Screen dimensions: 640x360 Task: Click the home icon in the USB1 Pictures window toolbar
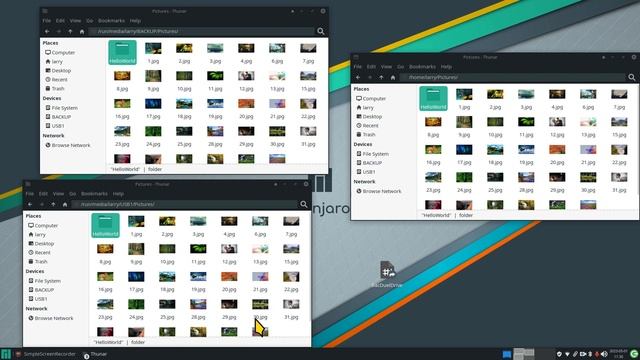(64, 204)
